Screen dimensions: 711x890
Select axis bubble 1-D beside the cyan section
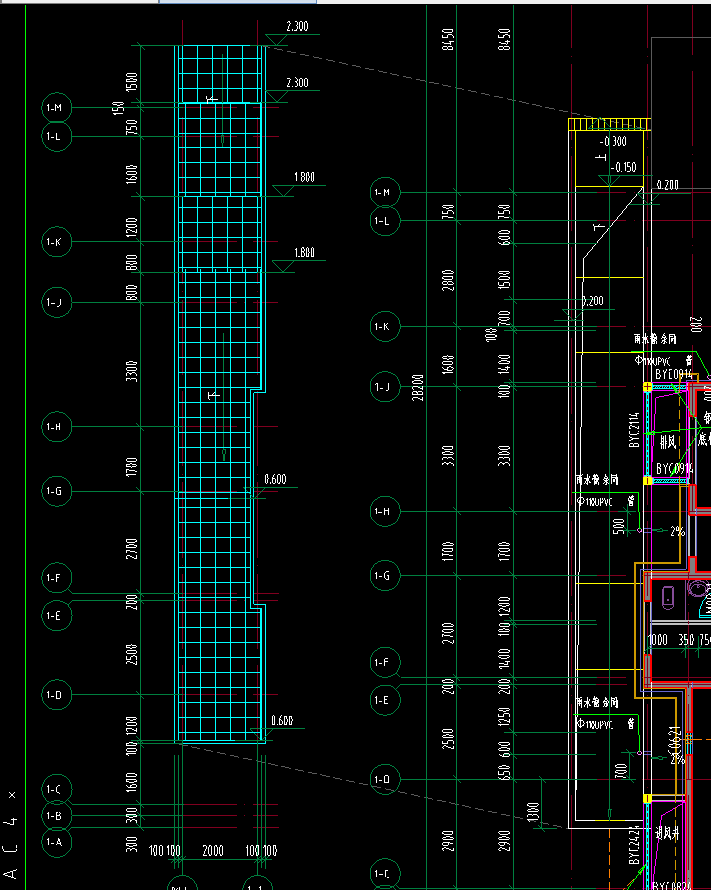click(56, 695)
